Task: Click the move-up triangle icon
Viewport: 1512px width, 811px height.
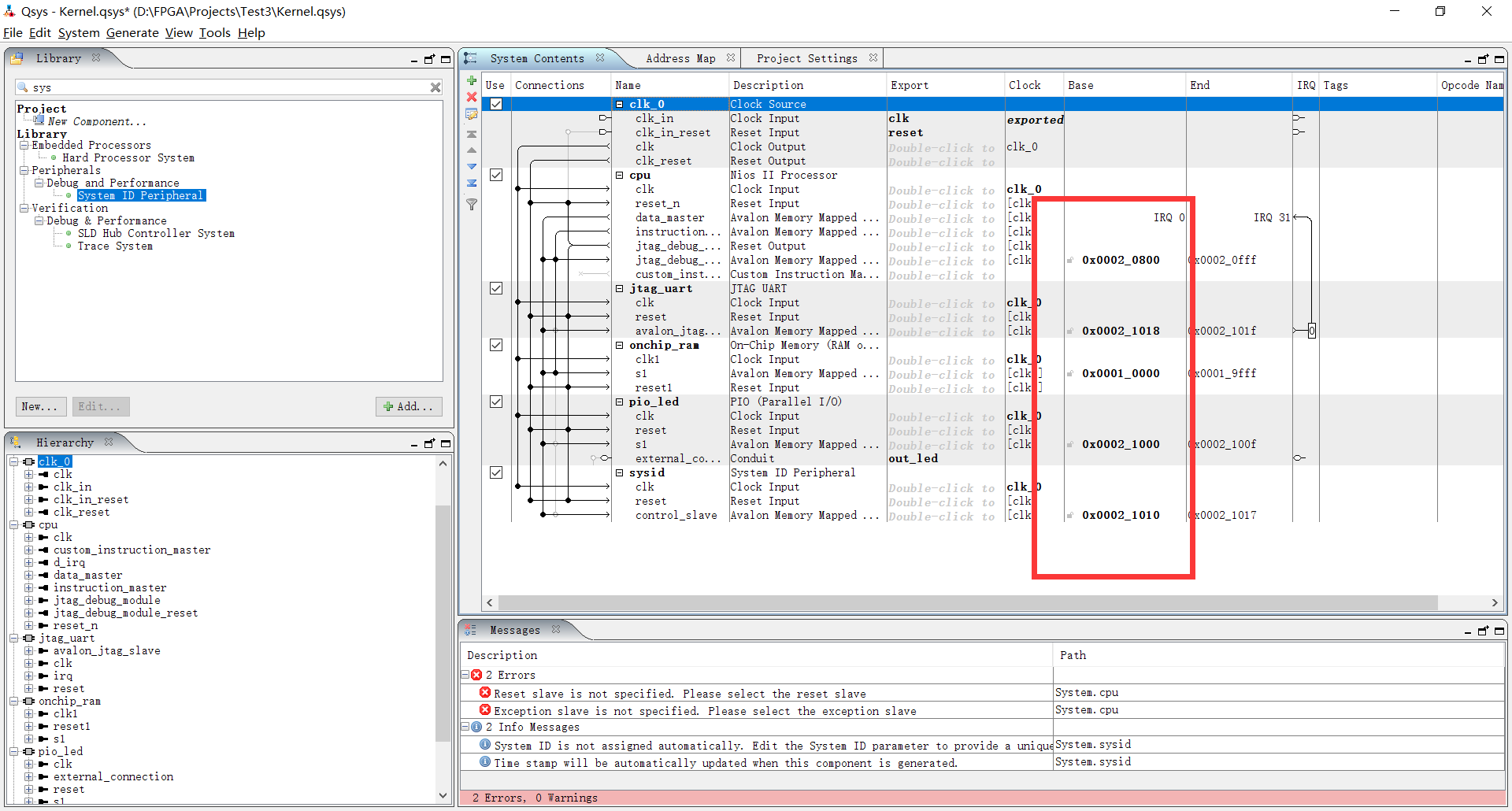Action: [472, 150]
